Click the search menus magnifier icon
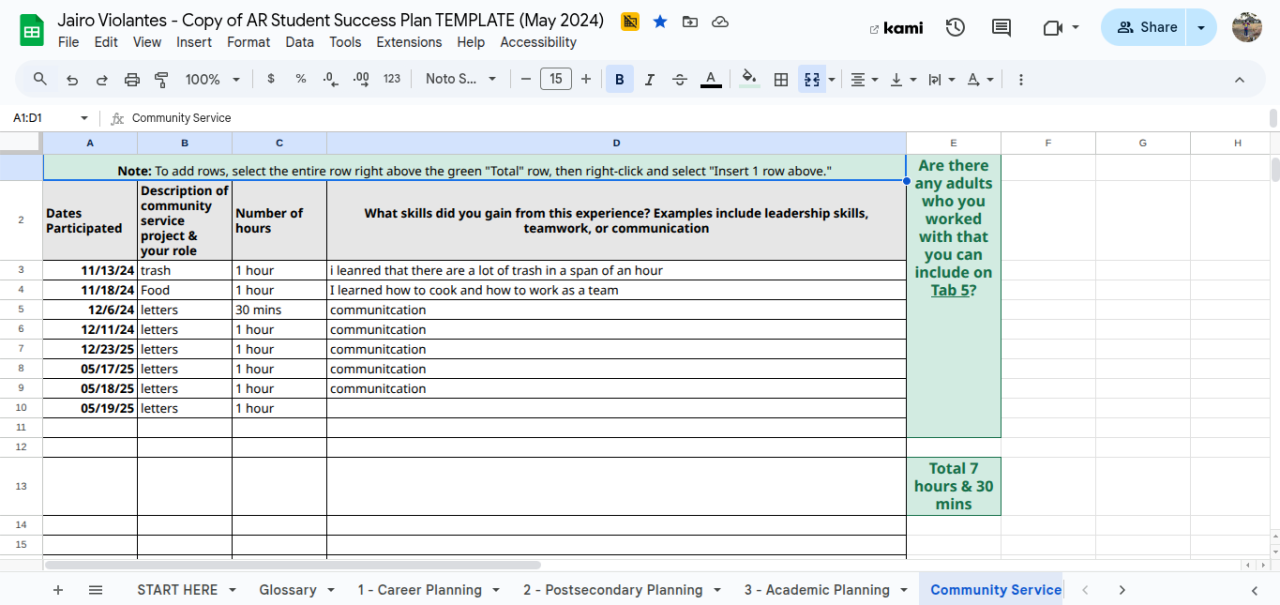This screenshot has height=605, width=1280. coord(40,79)
